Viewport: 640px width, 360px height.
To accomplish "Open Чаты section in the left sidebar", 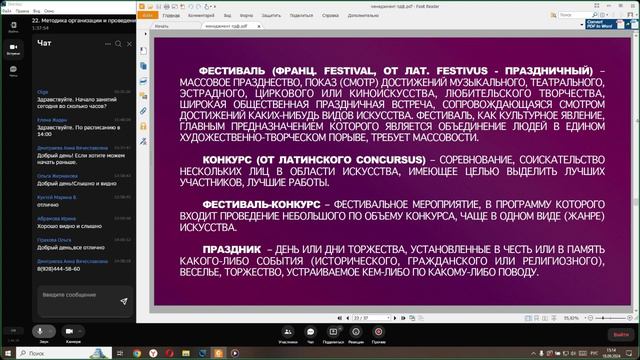I will click(13, 71).
